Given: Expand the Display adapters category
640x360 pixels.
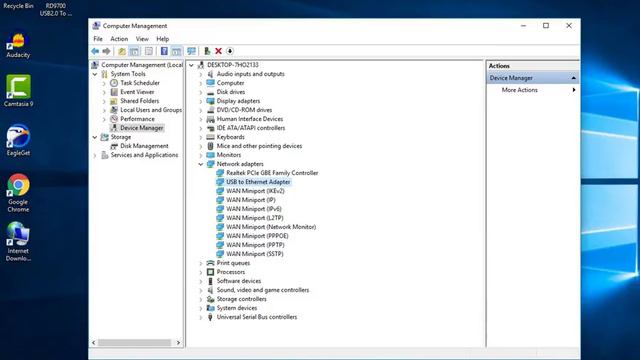Looking at the screenshot, I should click(x=201, y=101).
